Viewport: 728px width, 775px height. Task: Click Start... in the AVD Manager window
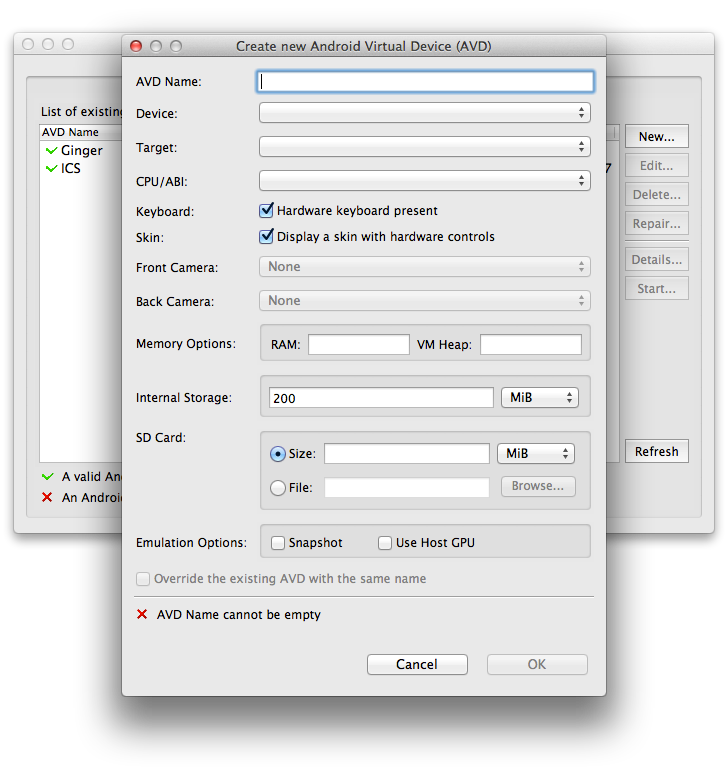656,289
